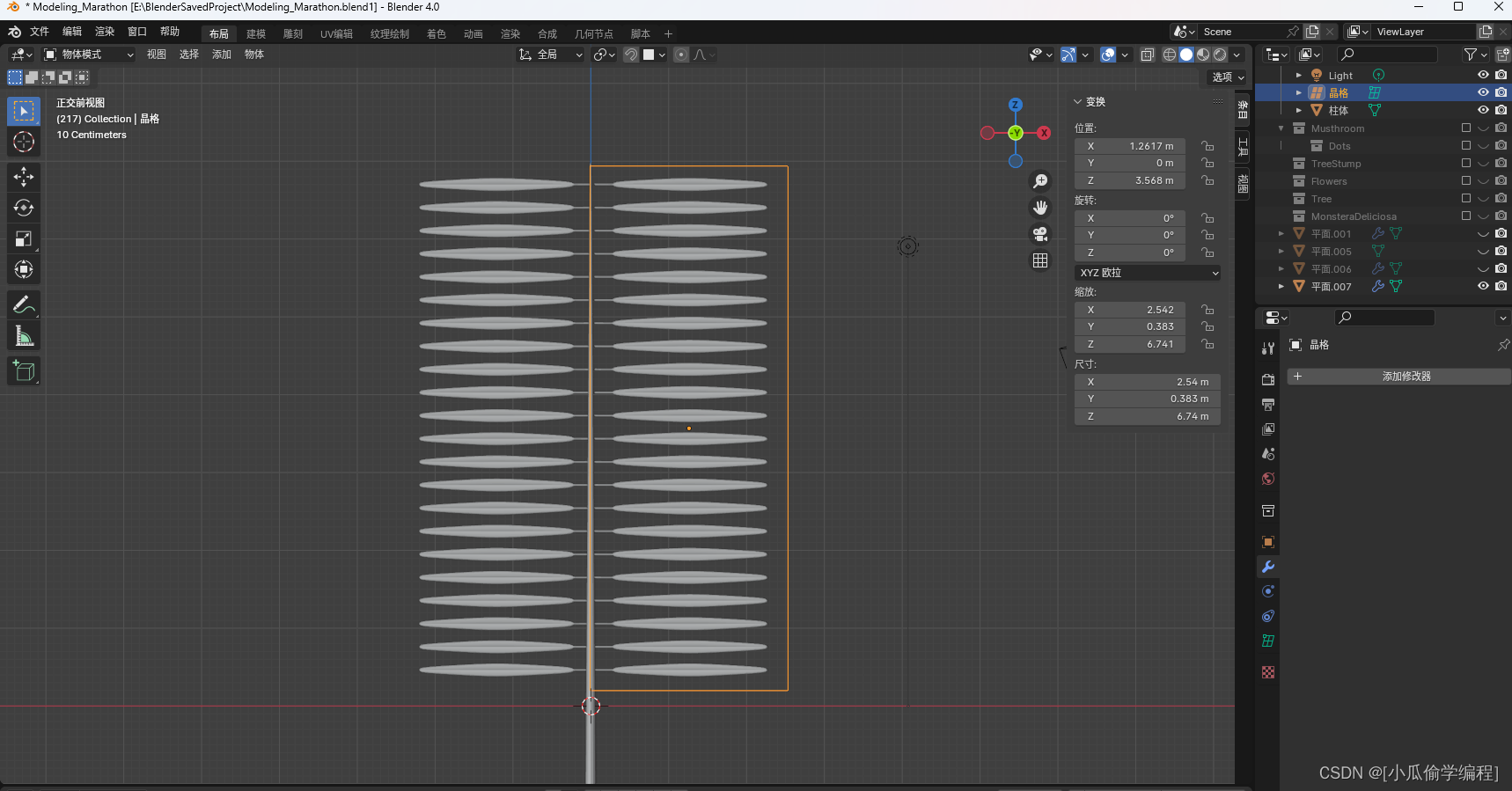Click the position Z value 3.568 m
Image resolution: width=1512 pixels, height=791 pixels.
click(1130, 180)
